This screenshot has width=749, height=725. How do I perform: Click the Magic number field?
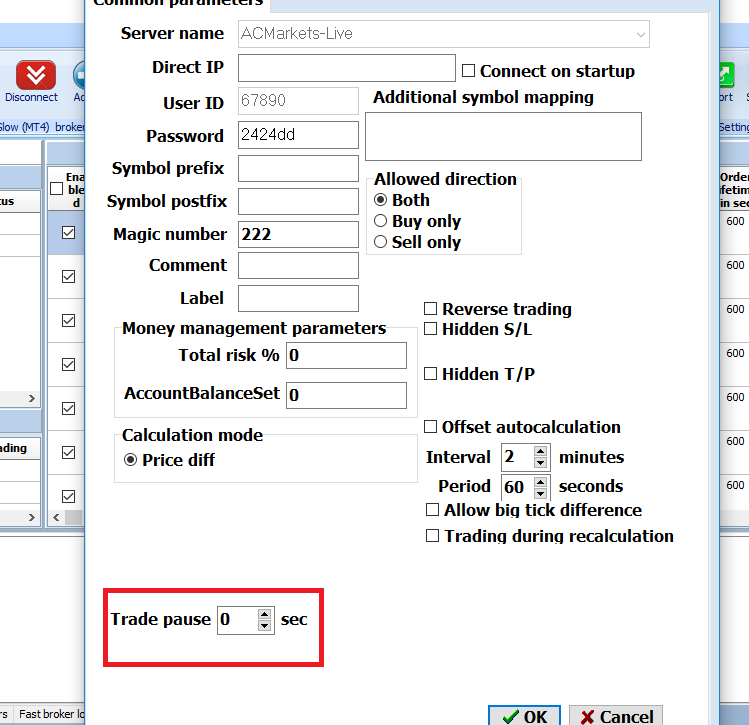(x=298, y=234)
